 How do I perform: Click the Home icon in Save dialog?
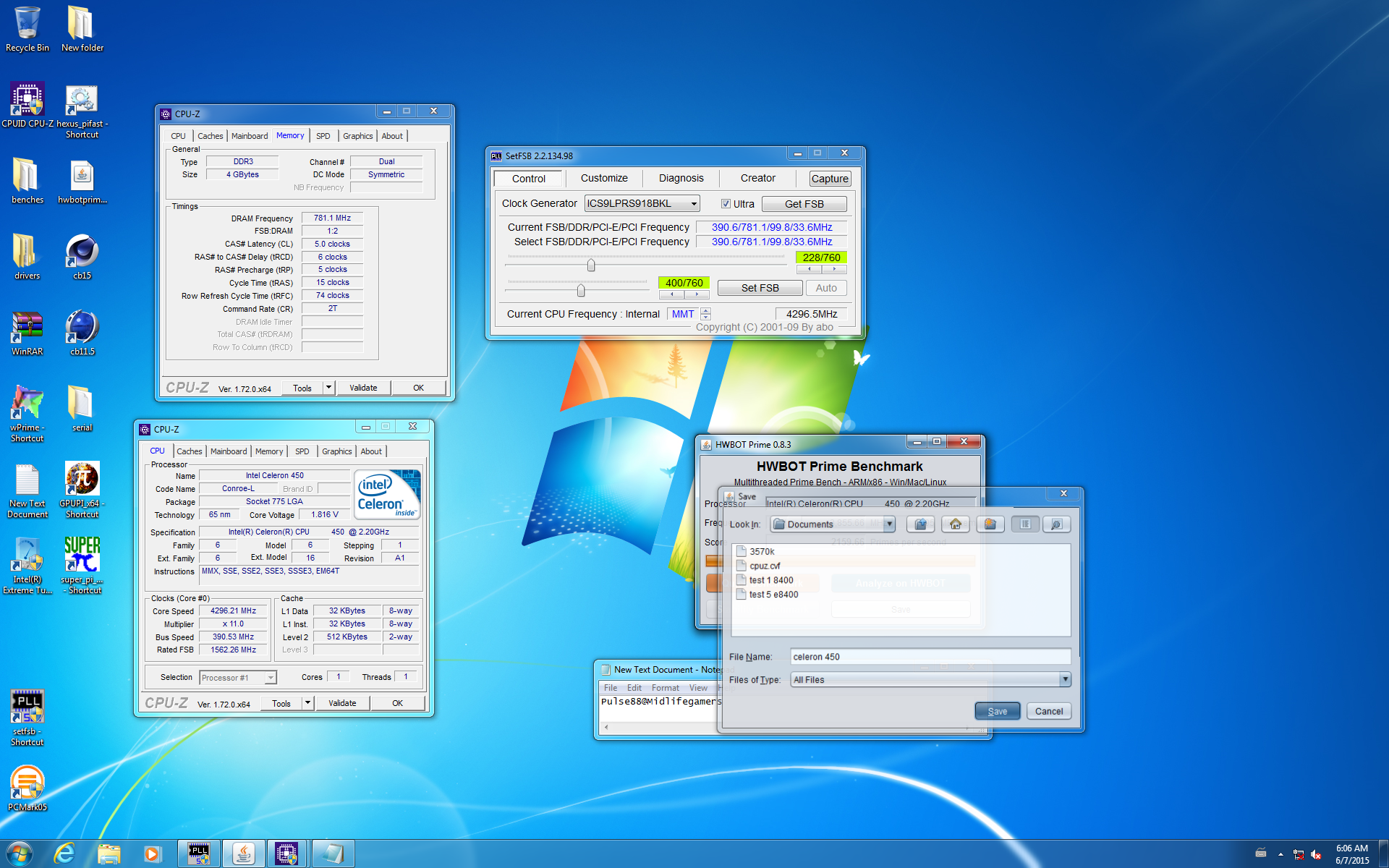point(956,524)
